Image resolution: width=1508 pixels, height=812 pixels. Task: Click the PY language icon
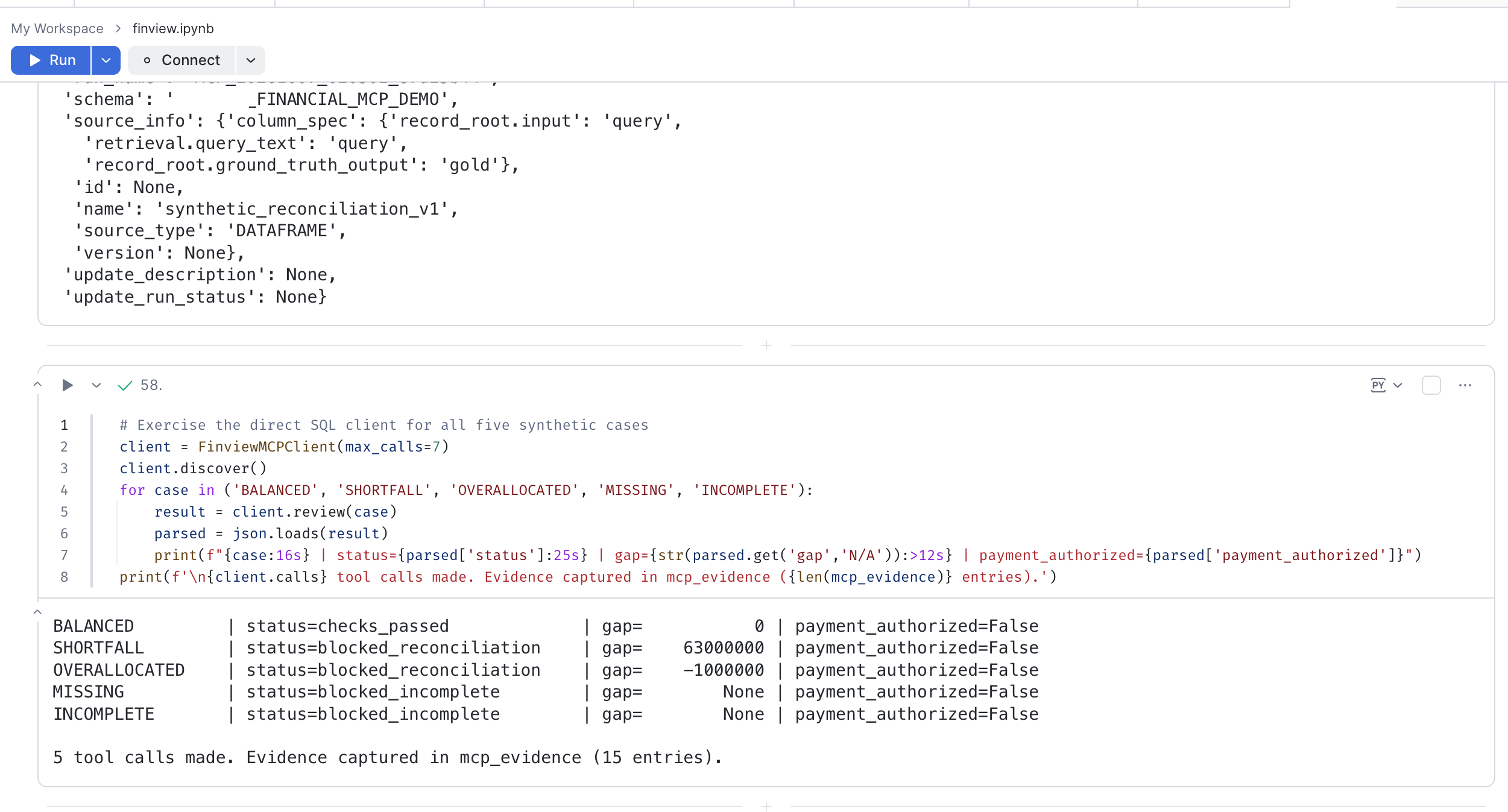1378,385
